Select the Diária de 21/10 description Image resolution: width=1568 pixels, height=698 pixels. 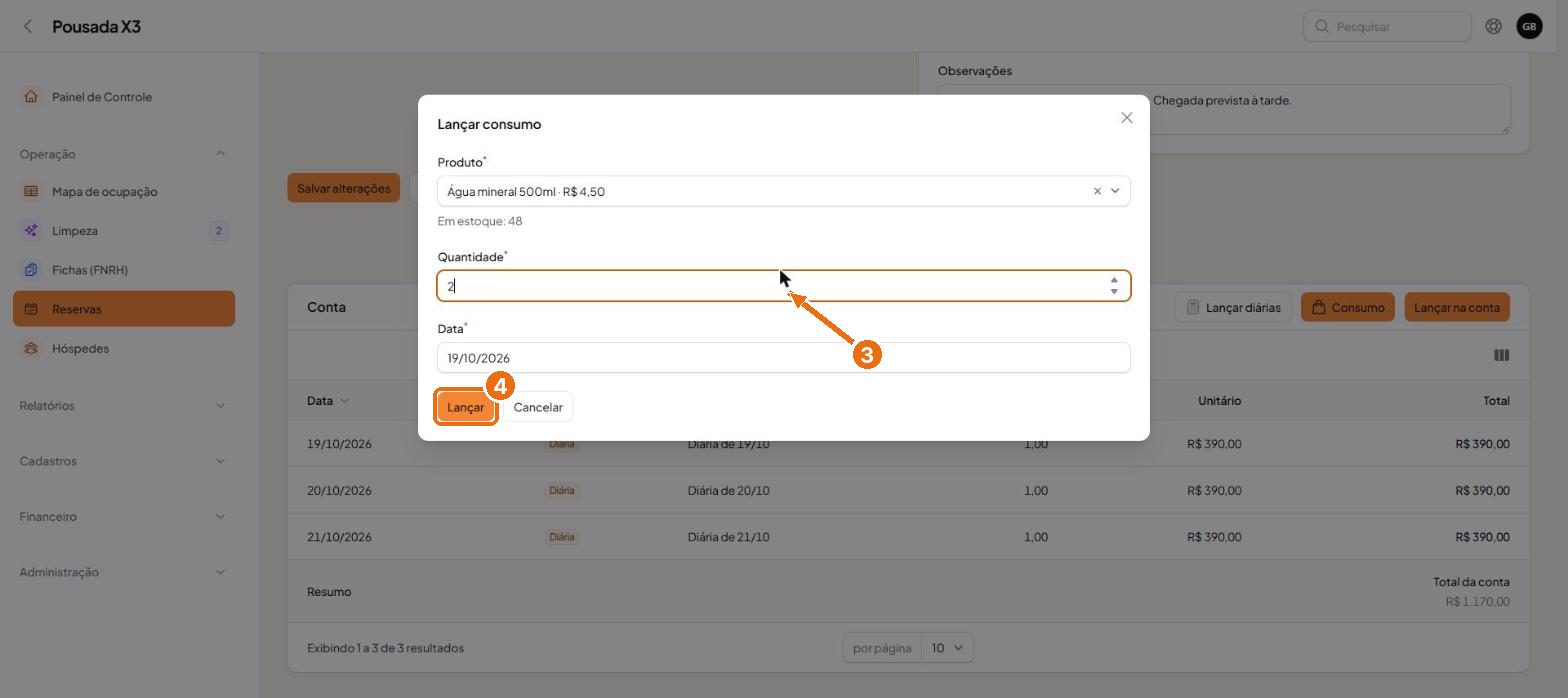[x=728, y=537]
